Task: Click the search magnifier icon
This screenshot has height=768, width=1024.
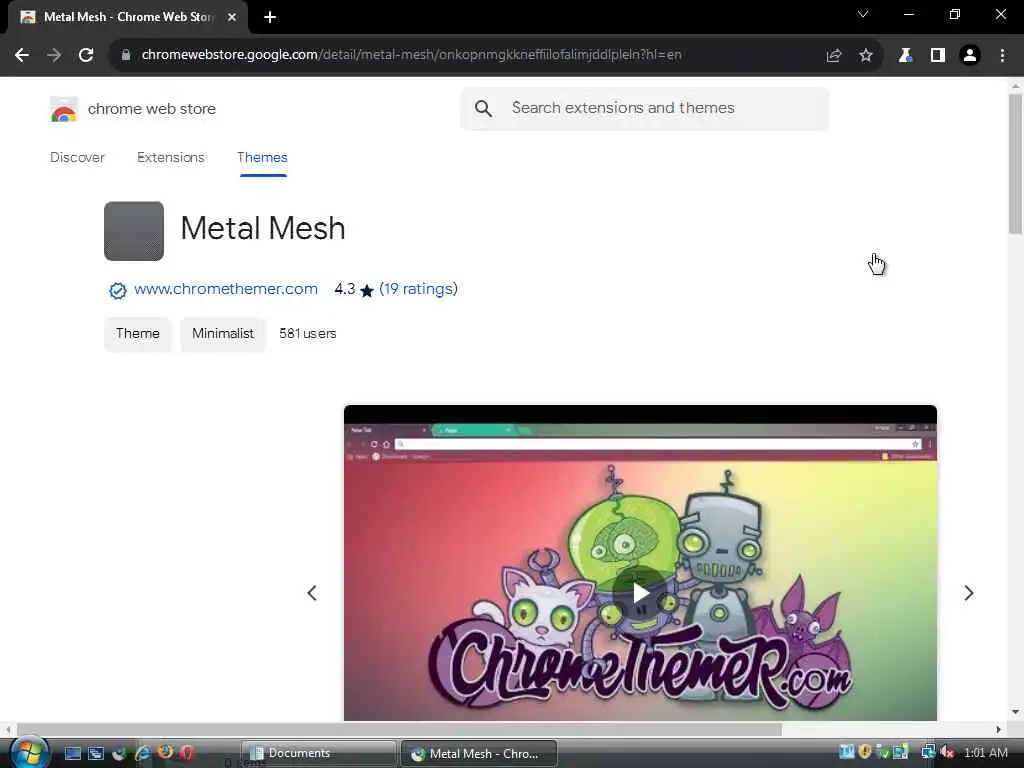Action: point(483,108)
